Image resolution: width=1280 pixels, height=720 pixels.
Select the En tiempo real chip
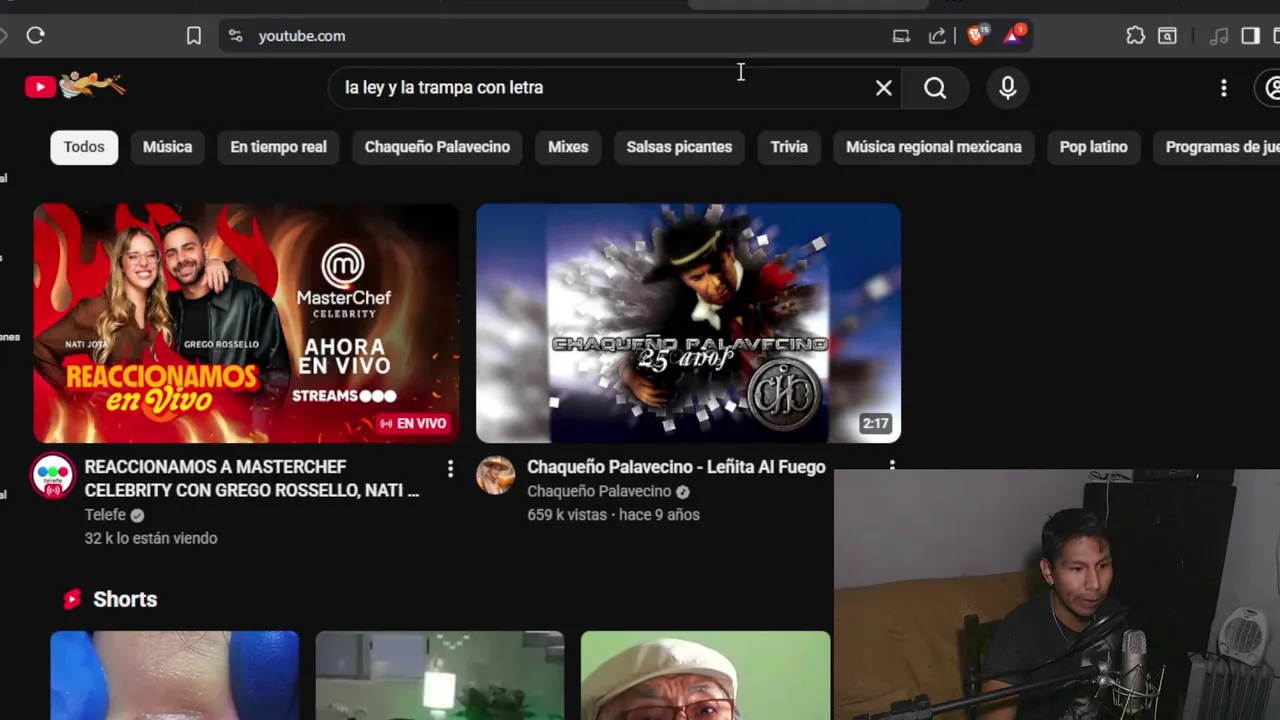(x=278, y=147)
